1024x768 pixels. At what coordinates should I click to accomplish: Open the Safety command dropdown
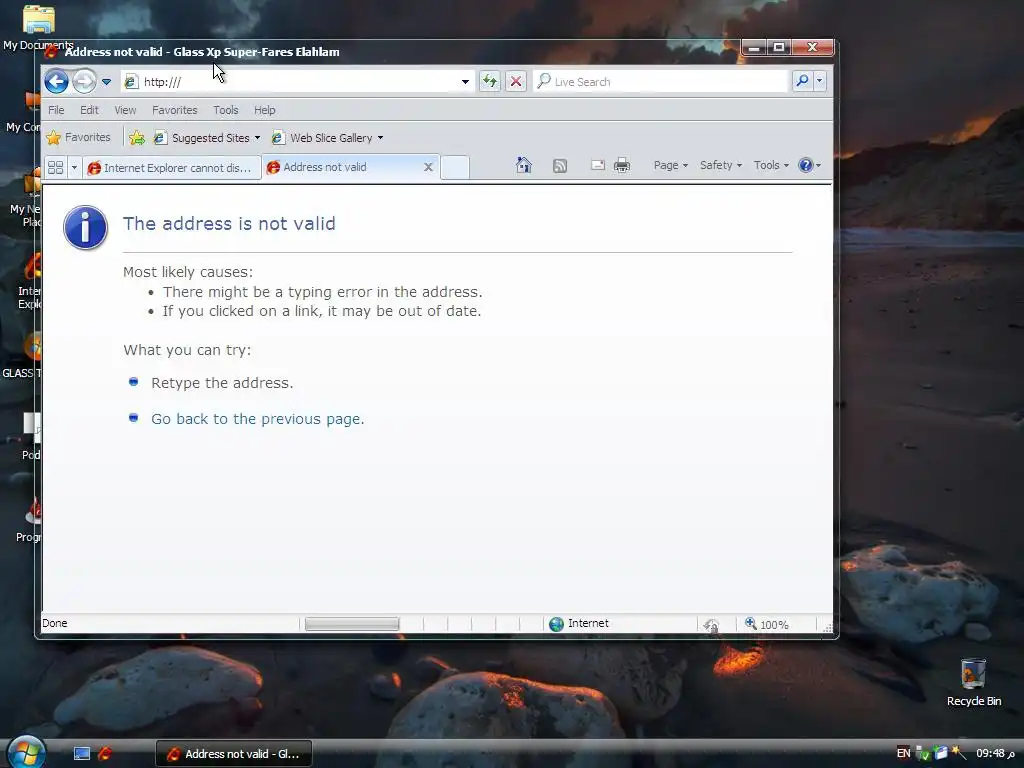coord(721,165)
